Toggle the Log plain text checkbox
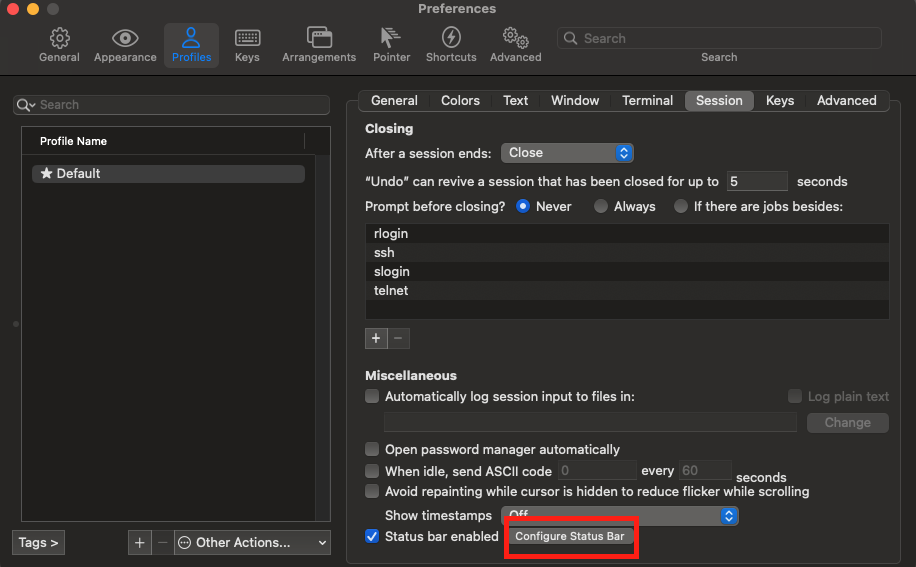The width and height of the screenshot is (916, 567). click(794, 396)
